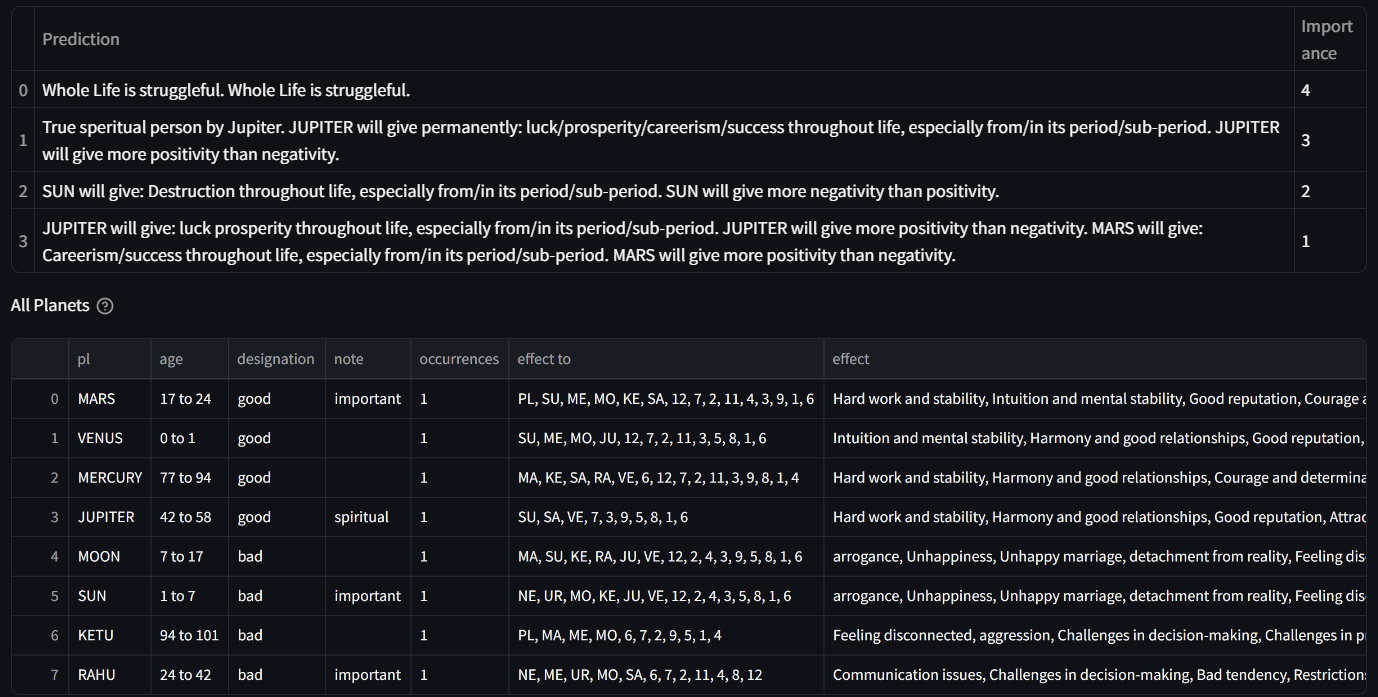Select MERCURY age cell '77 to 94'
The width and height of the screenshot is (1378, 697).
click(190, 478)
